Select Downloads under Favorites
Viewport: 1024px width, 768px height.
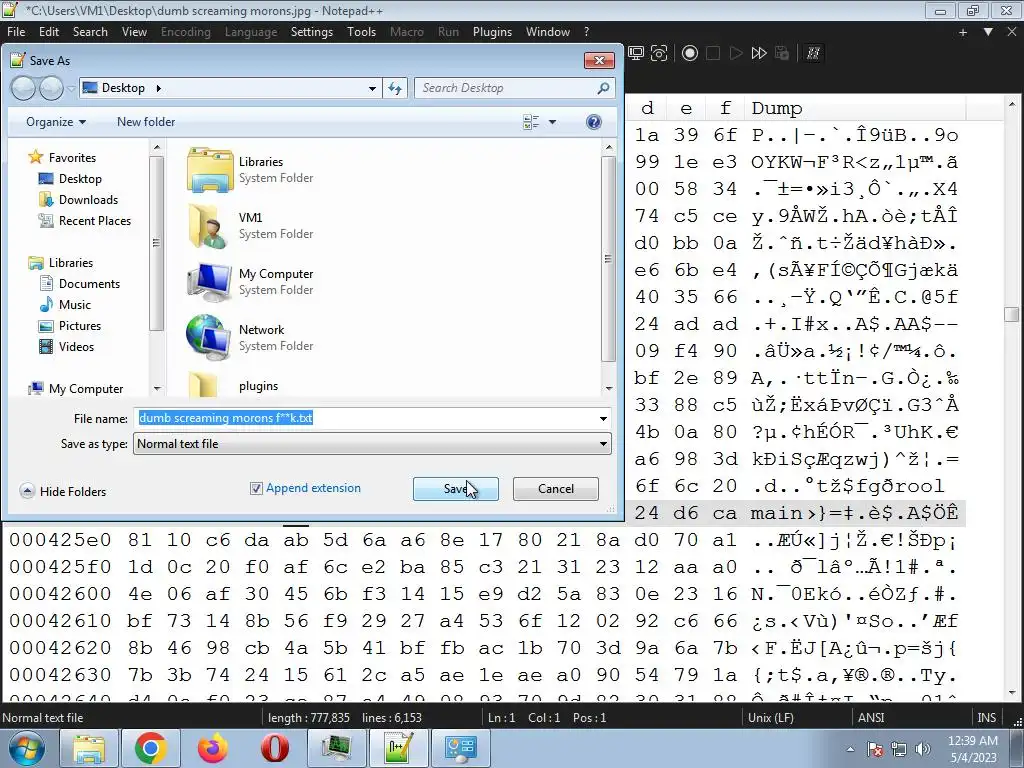pyautogui.click(x=78, y=200)
